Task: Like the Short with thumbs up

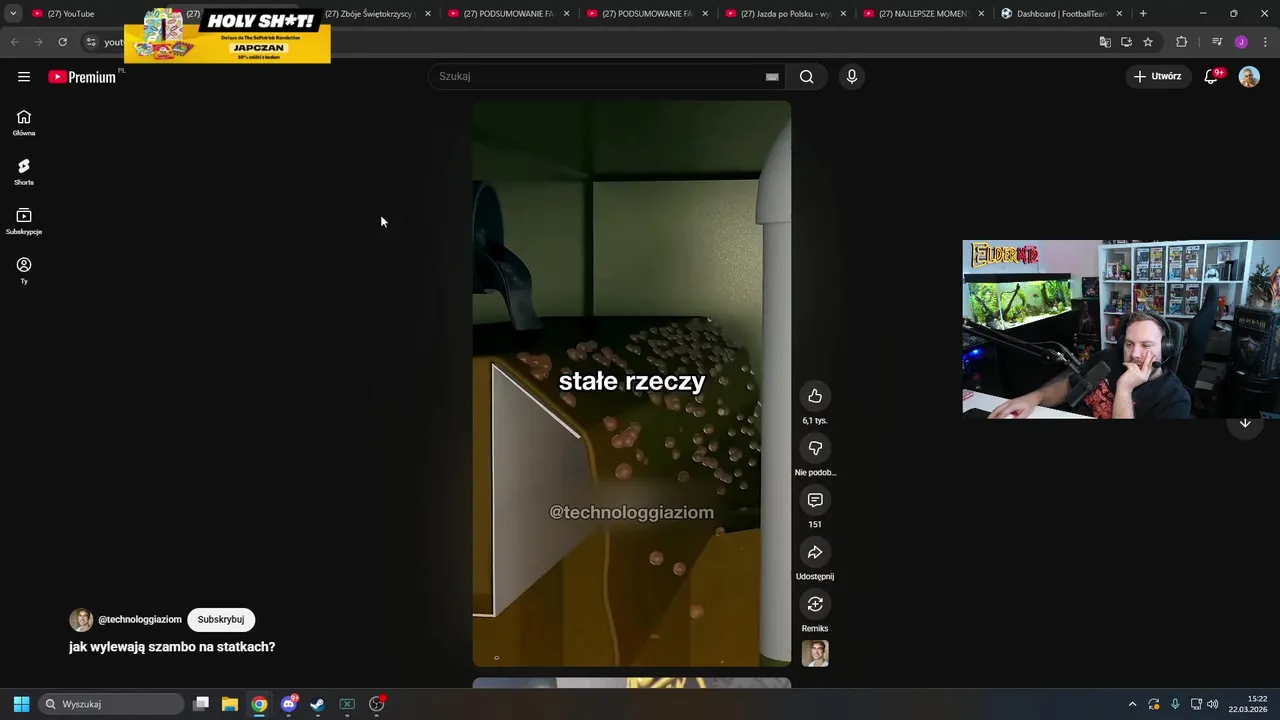Action: pos(815,396)
